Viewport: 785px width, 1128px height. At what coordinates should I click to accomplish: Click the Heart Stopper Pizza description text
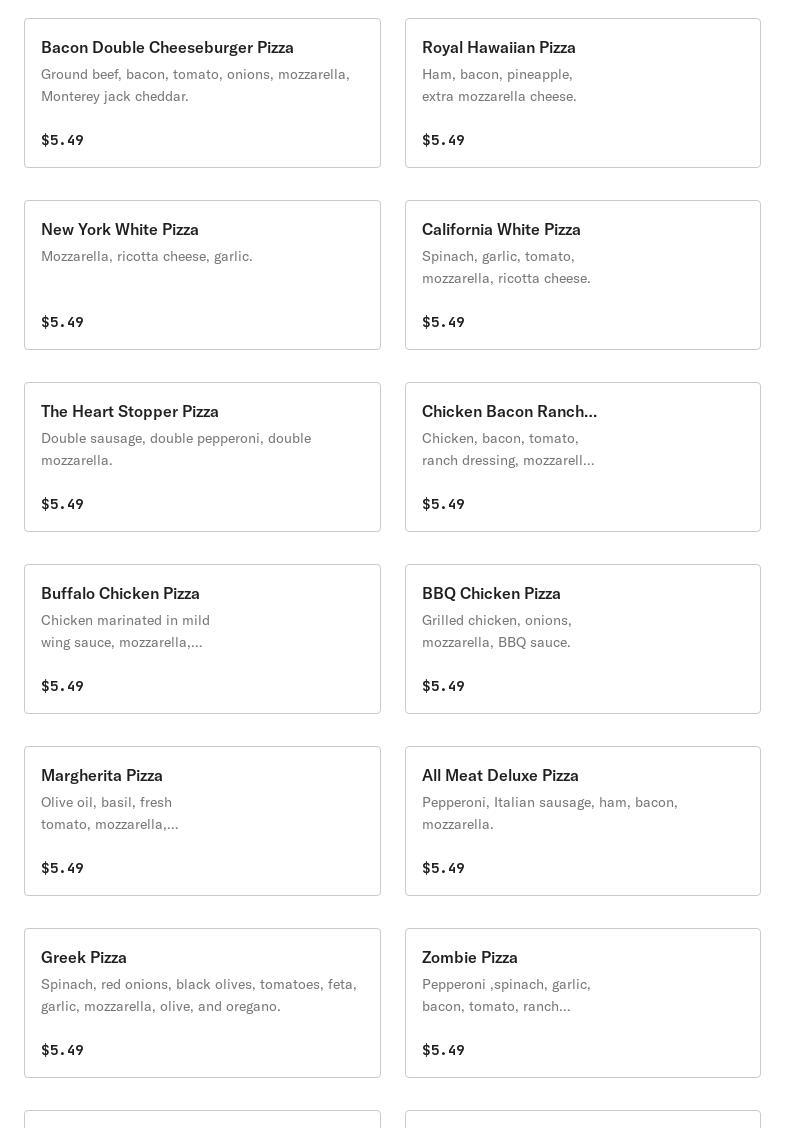176,449
